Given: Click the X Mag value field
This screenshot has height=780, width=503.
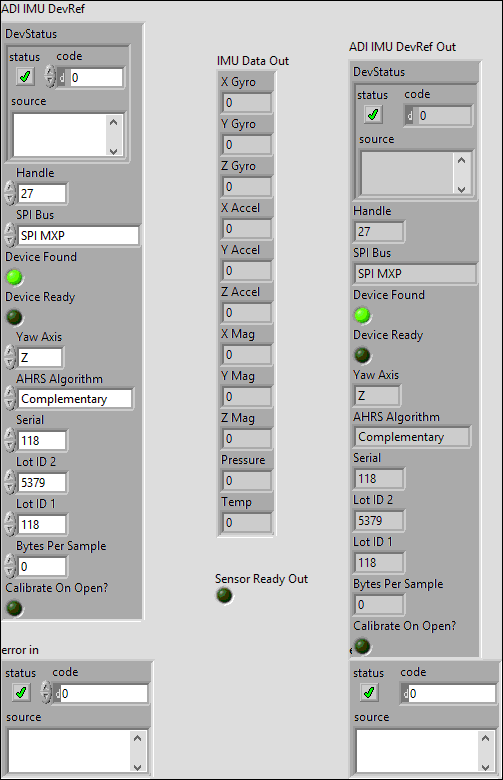Looking at the screenshot, I should pyautogui.click(x=247, y=355).
